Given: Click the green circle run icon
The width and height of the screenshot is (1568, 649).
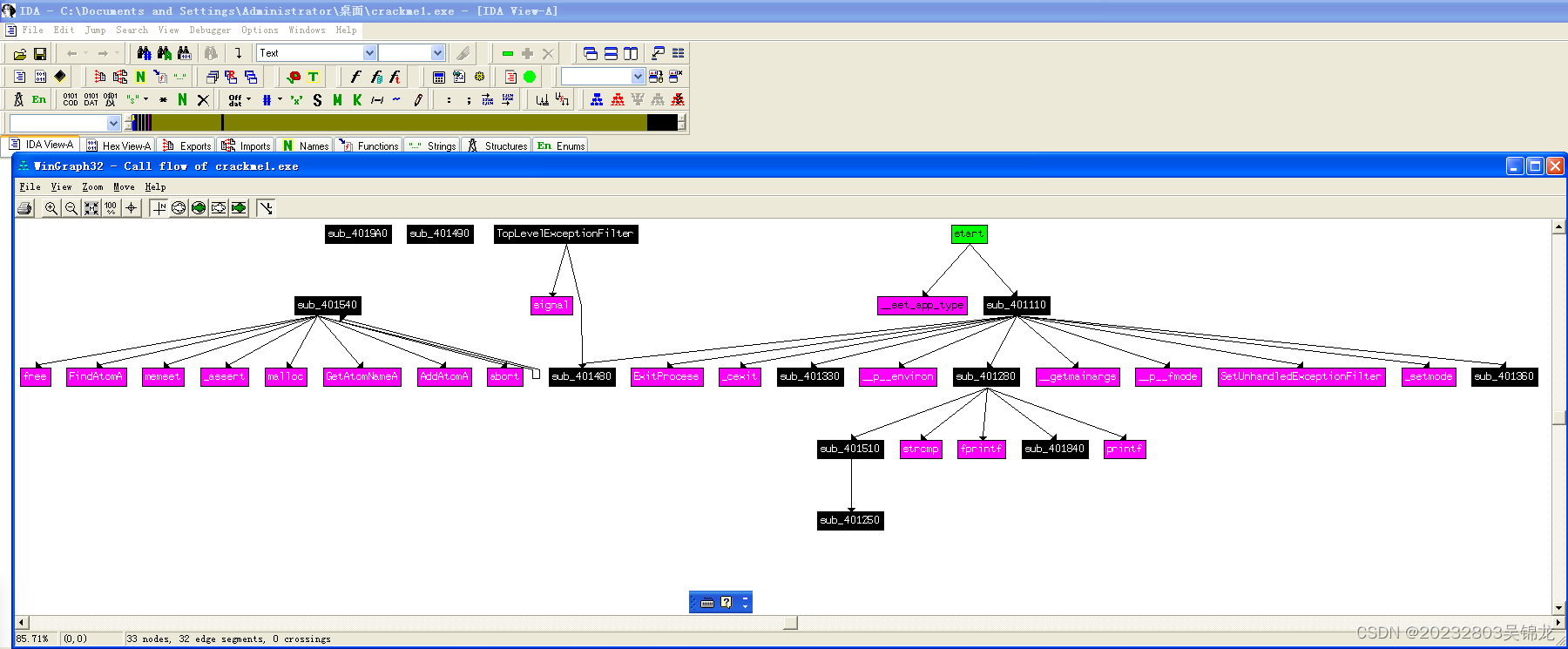Looking at the screenshot, I should (530, 77).
